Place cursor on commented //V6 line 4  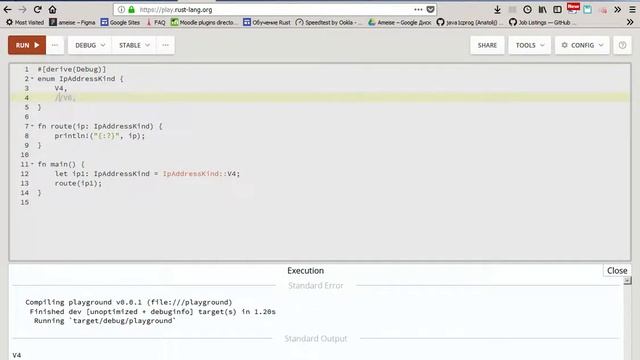(65, 98)
